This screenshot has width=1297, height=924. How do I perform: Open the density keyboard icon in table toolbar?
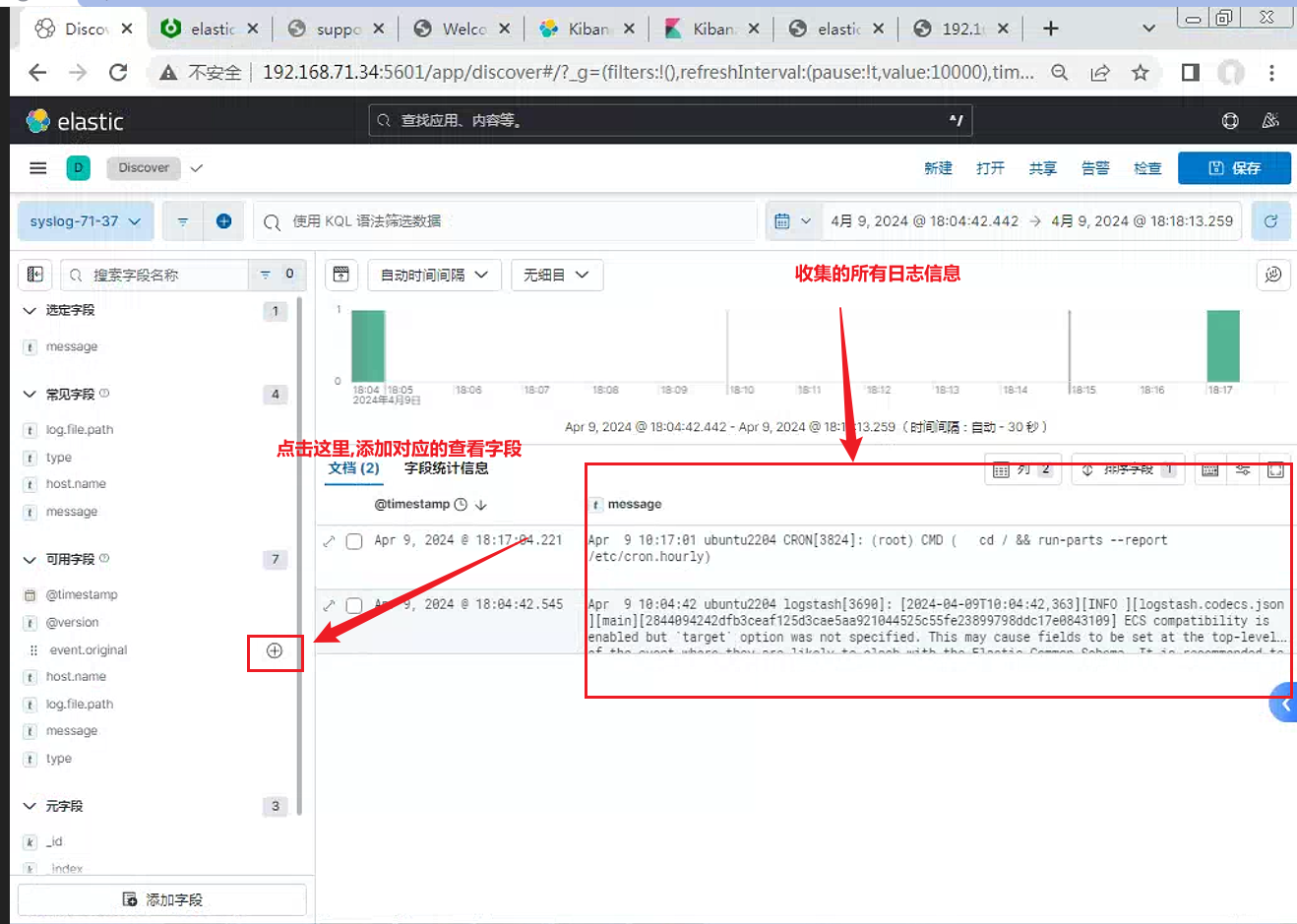click(x=1210, y=469)
